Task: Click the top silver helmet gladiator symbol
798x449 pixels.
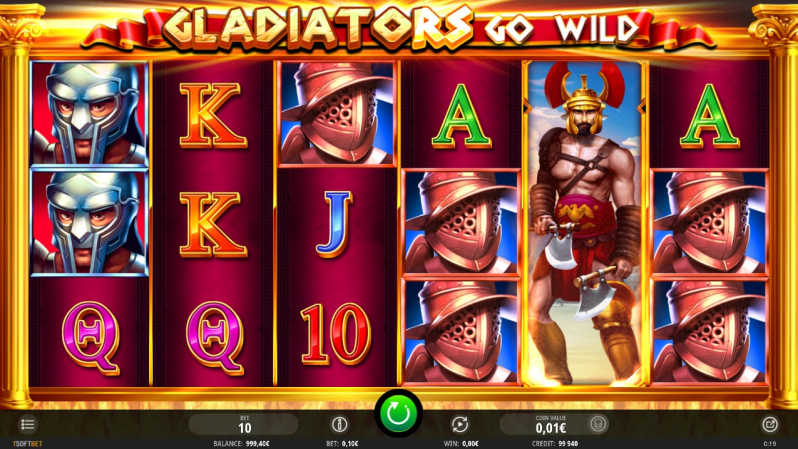Action: coord(90,113)
